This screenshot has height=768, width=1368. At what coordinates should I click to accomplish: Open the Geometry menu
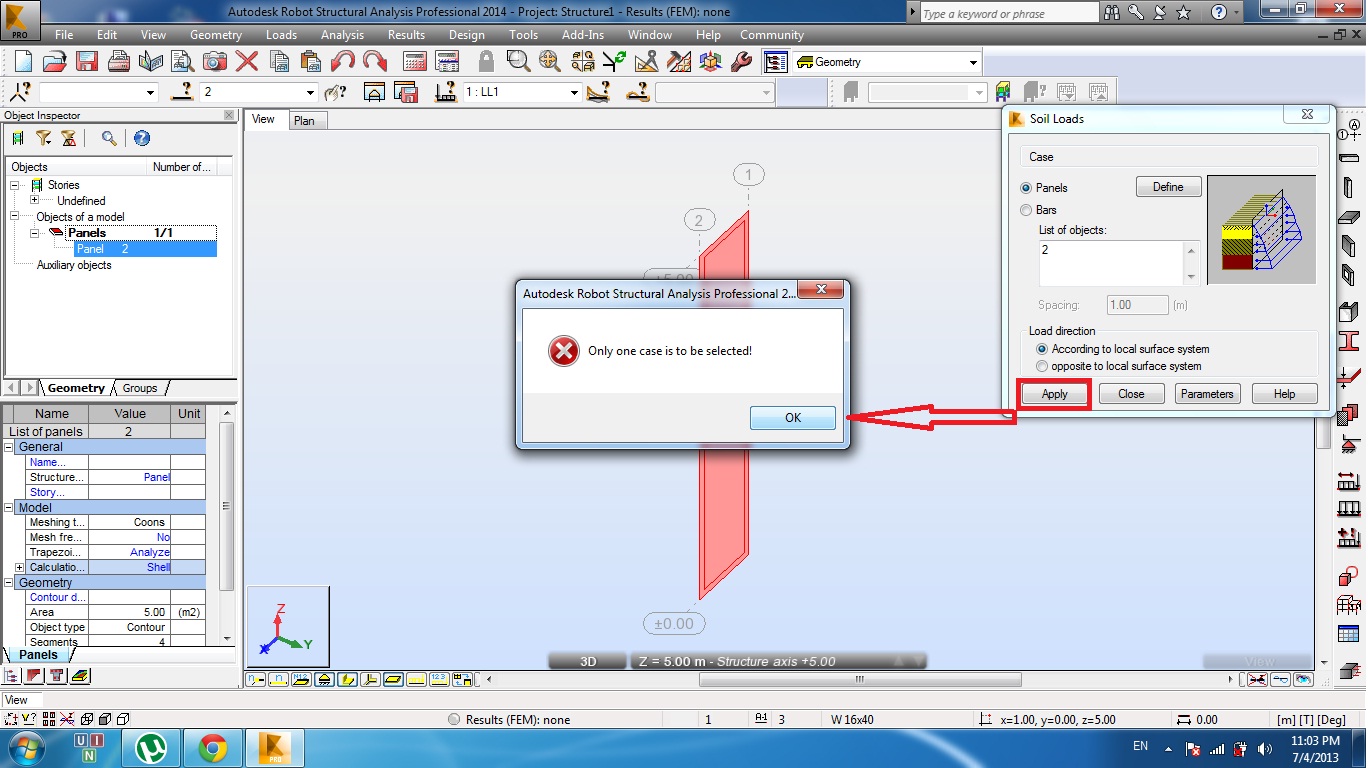pyautogui.click(x=216, y=34)
